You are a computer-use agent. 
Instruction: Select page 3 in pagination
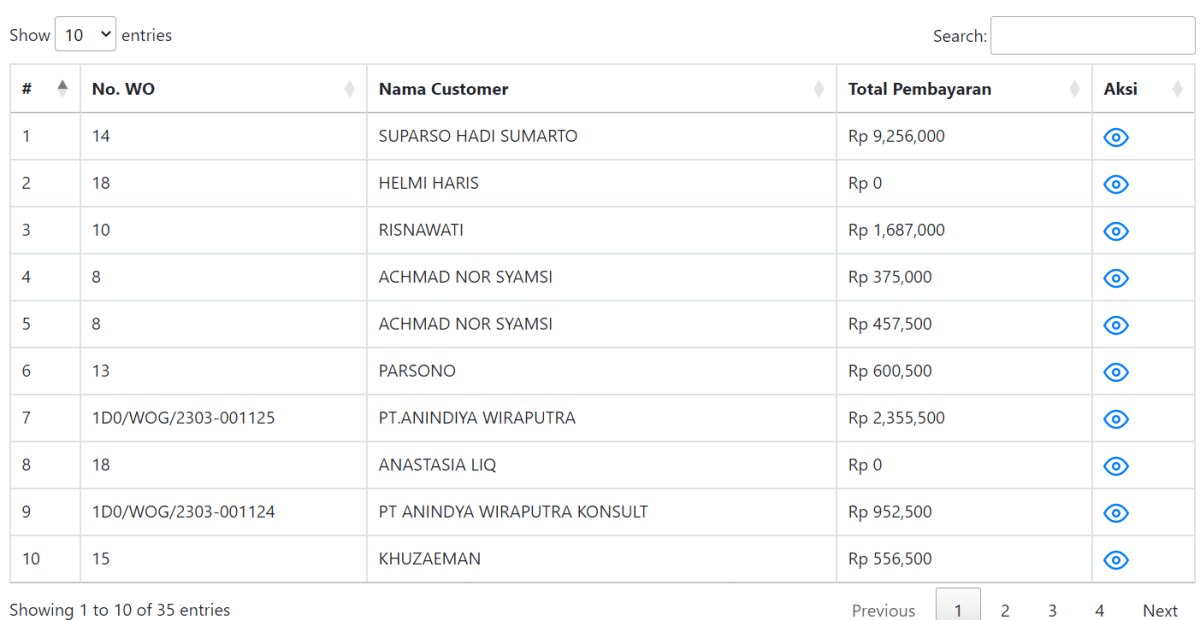[1052, 610]
